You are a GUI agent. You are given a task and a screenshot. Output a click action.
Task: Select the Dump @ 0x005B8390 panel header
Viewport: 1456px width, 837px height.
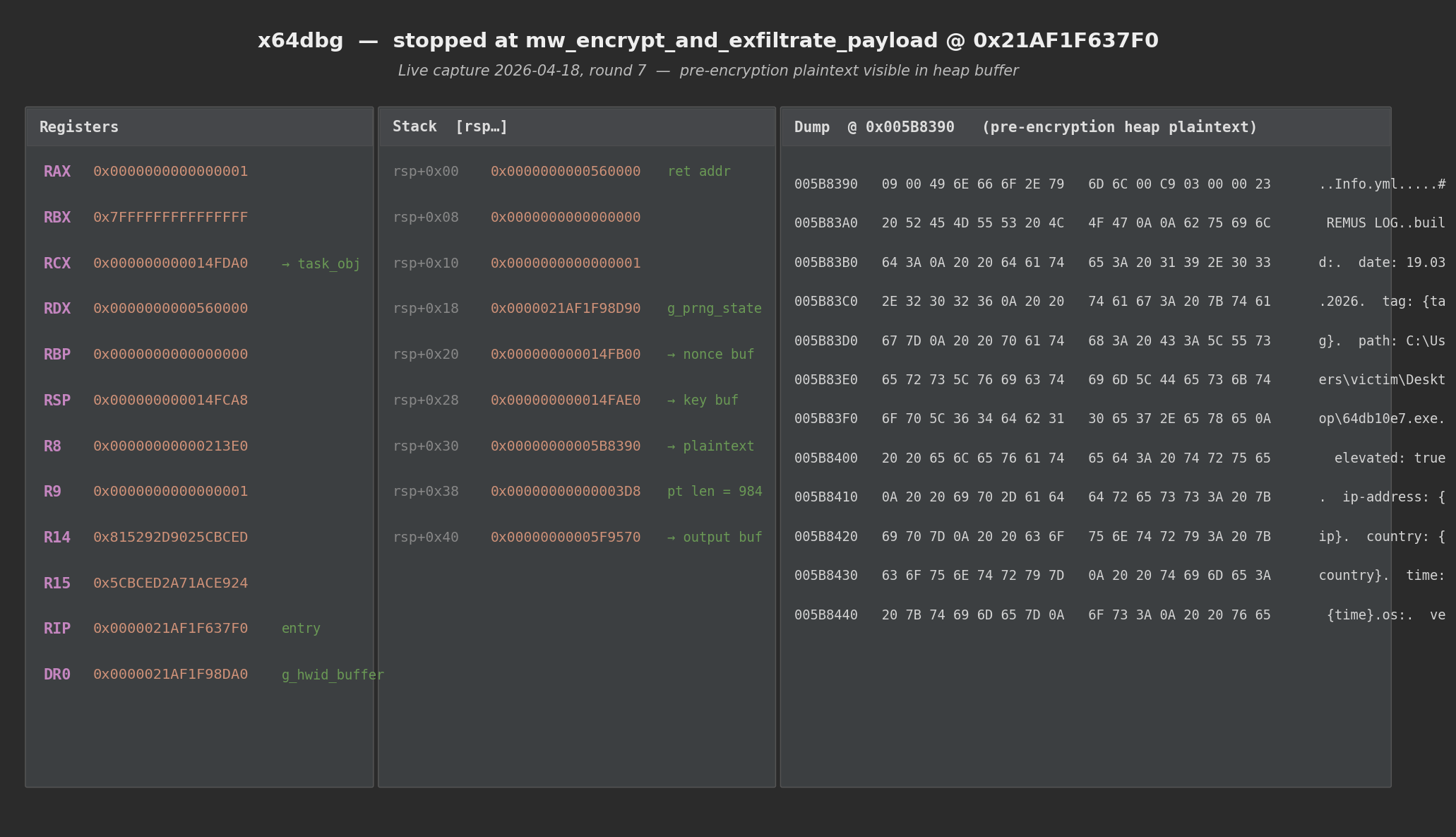tap(873, 127)
